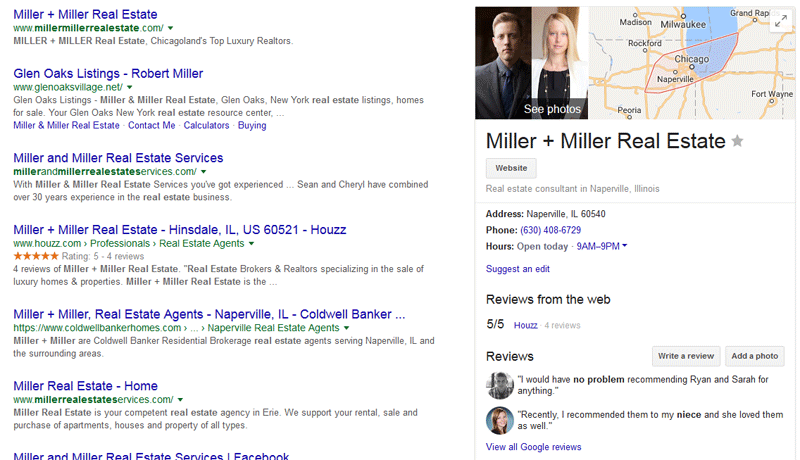Image resolution: width=800 pixels, height=460 pixels.
Task: Open the Houzz Hinsdale, IL result title
Action: [180, 229]
